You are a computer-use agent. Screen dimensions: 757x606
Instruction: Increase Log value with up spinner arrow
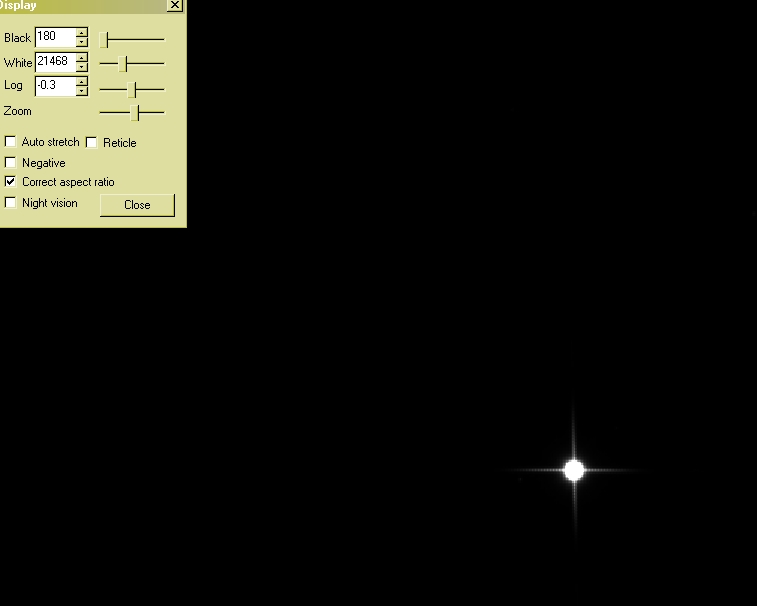pos(82,81)
